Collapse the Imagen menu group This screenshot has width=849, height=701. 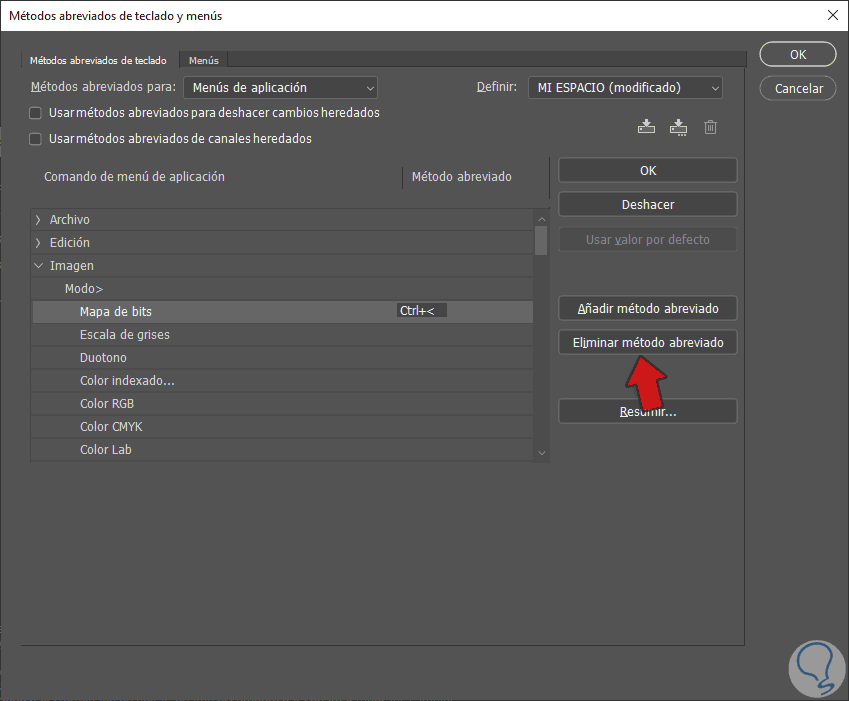click(38, 266)
